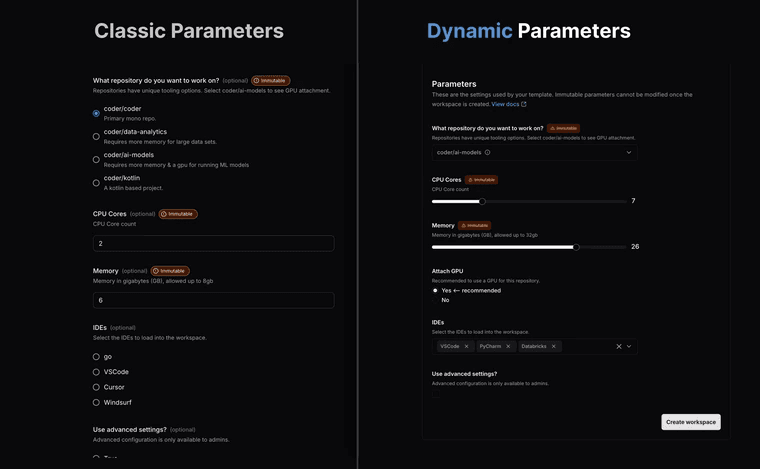The height and width of the screenshot is (469, 760).
Task: Adjust the CPU Cores slider handle
Action: click(482, 202)
